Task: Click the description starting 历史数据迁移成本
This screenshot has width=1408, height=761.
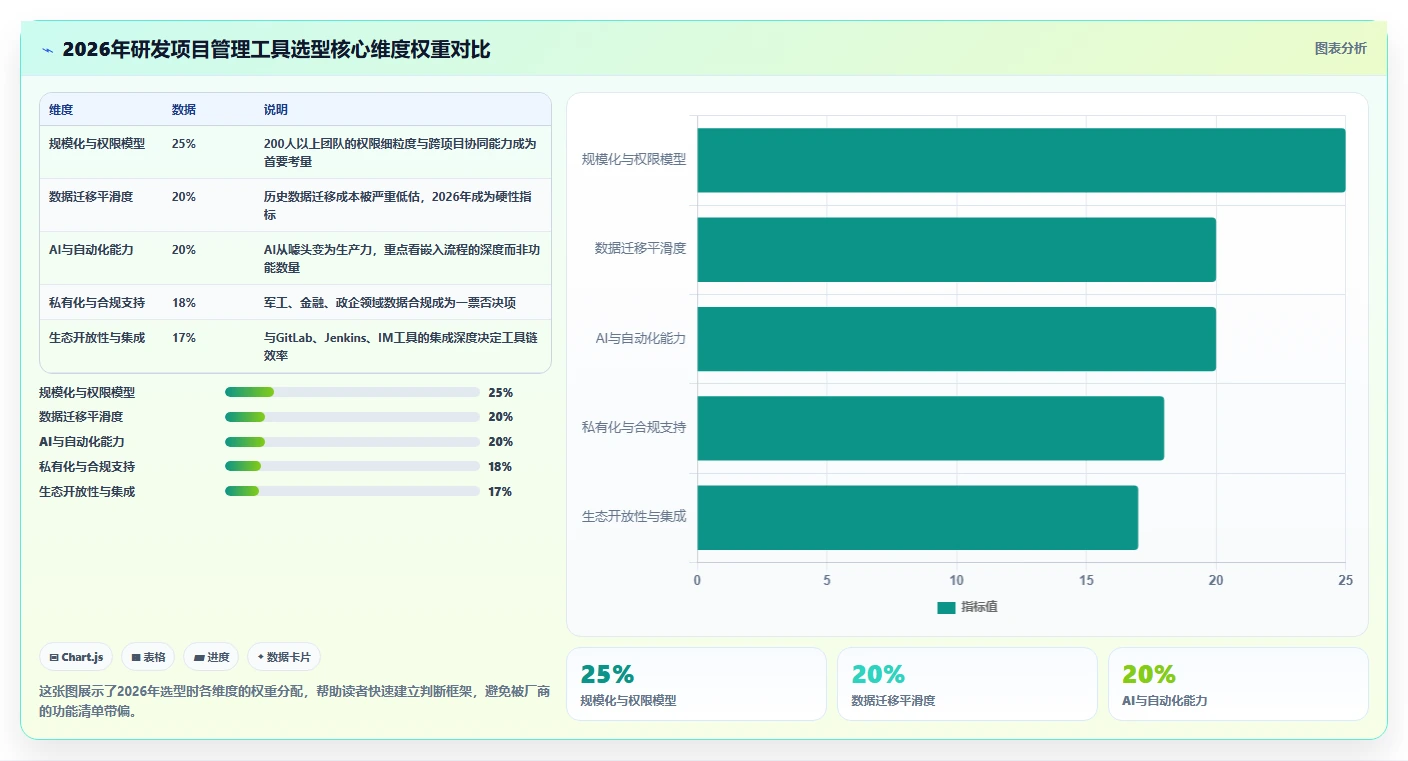Action: click(x=400, y=206)
